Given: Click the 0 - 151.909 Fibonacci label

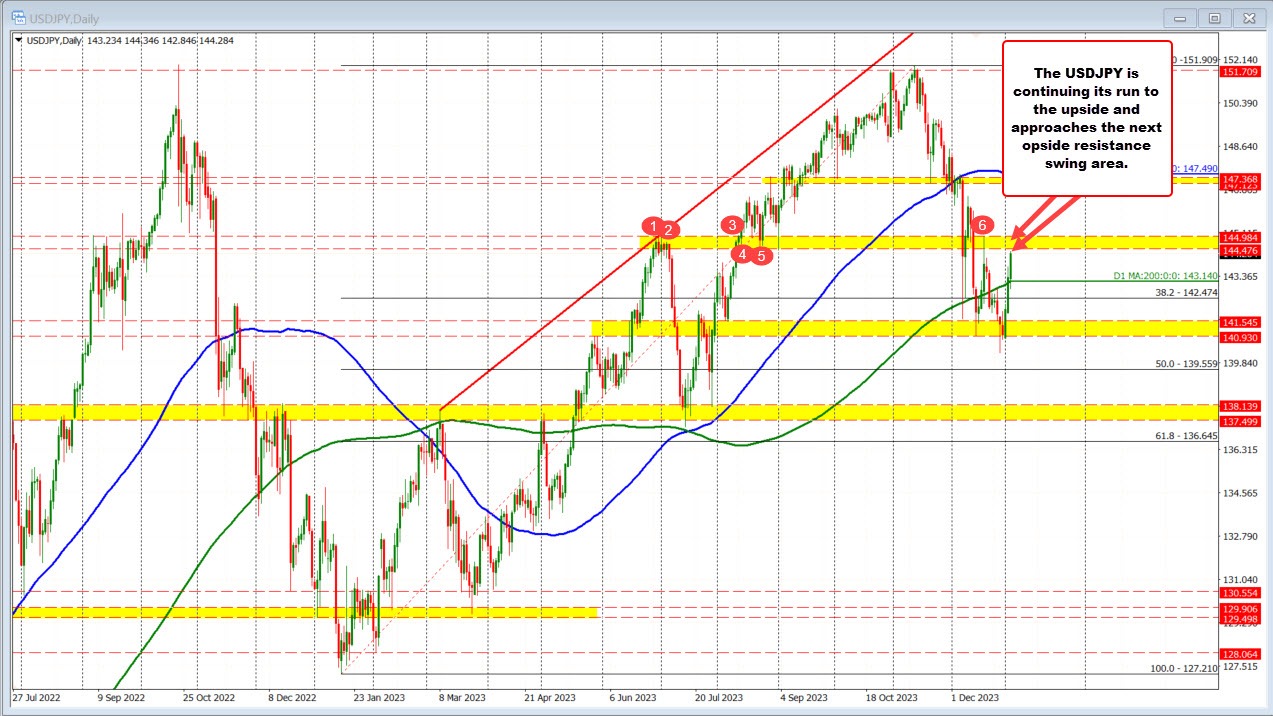Looking at the screenshot, I should point(1193,60).
